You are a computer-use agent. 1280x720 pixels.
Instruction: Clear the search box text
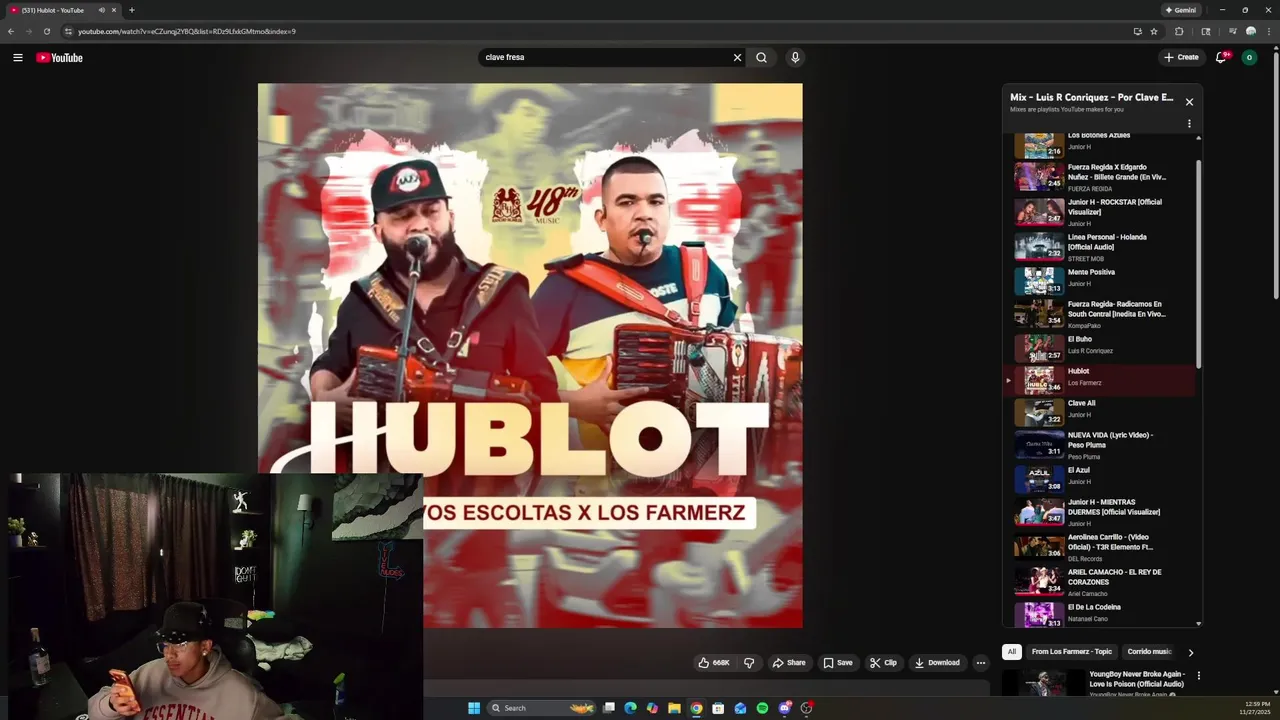pyautogui.click(x=737, y=57)
